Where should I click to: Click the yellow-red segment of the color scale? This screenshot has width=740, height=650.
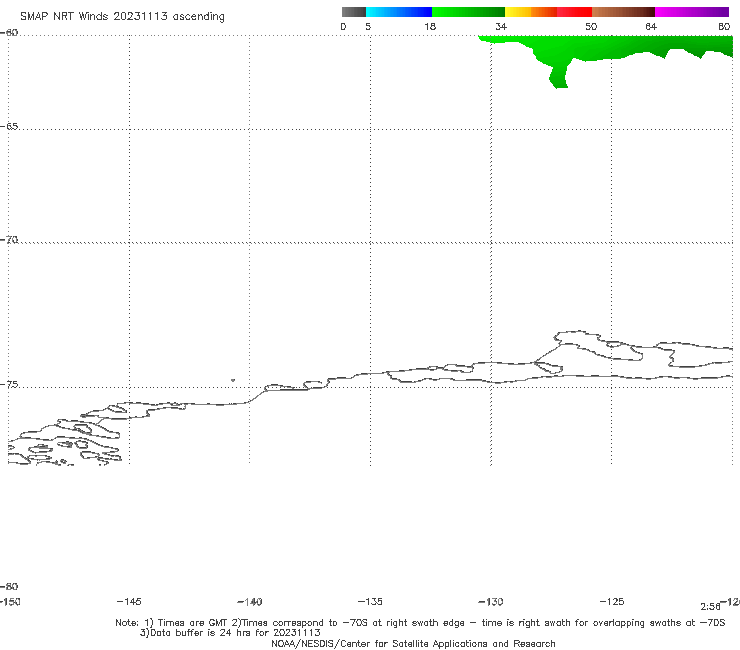(548, 12)
